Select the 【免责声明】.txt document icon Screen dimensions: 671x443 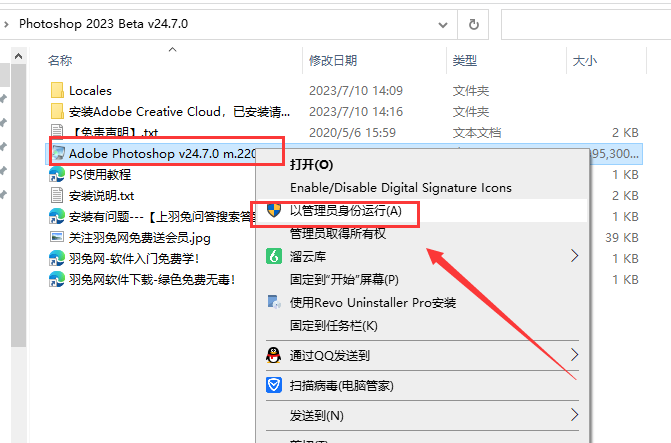click(57, 131)
